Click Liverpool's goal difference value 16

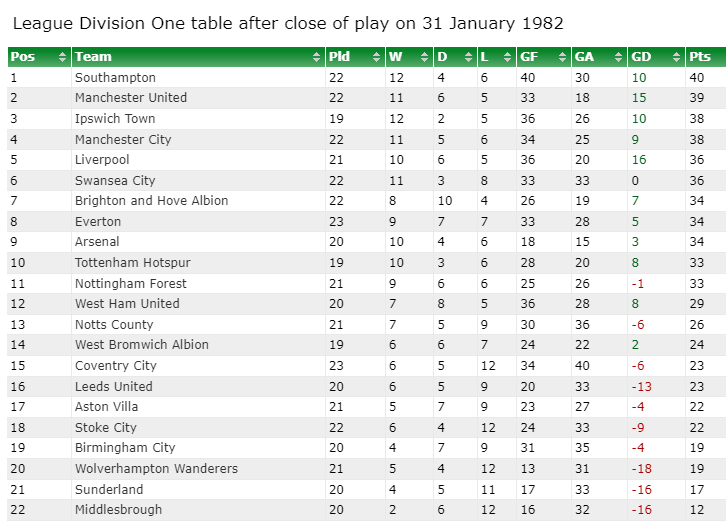click(x=639, y=160)
